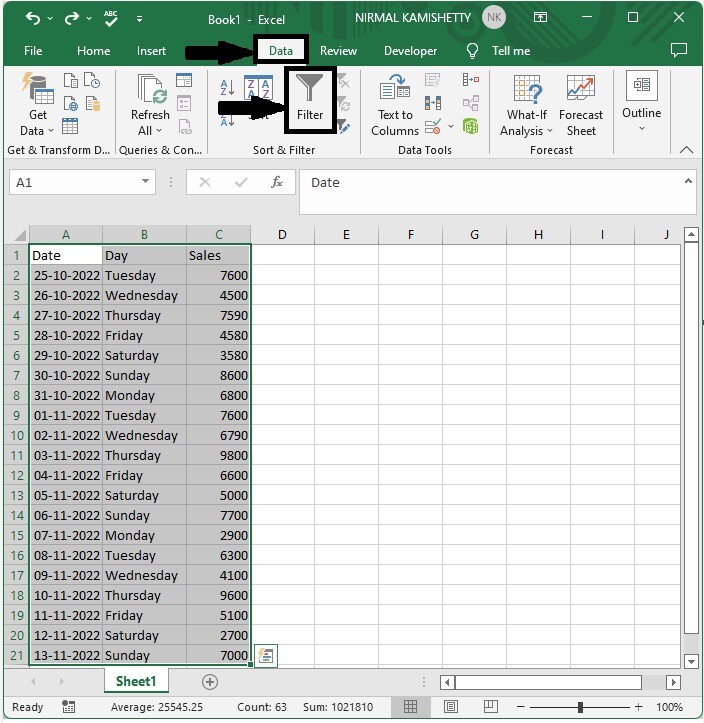Open Text to Columns tool
The image size is (704, 723).
pos(395,105)
